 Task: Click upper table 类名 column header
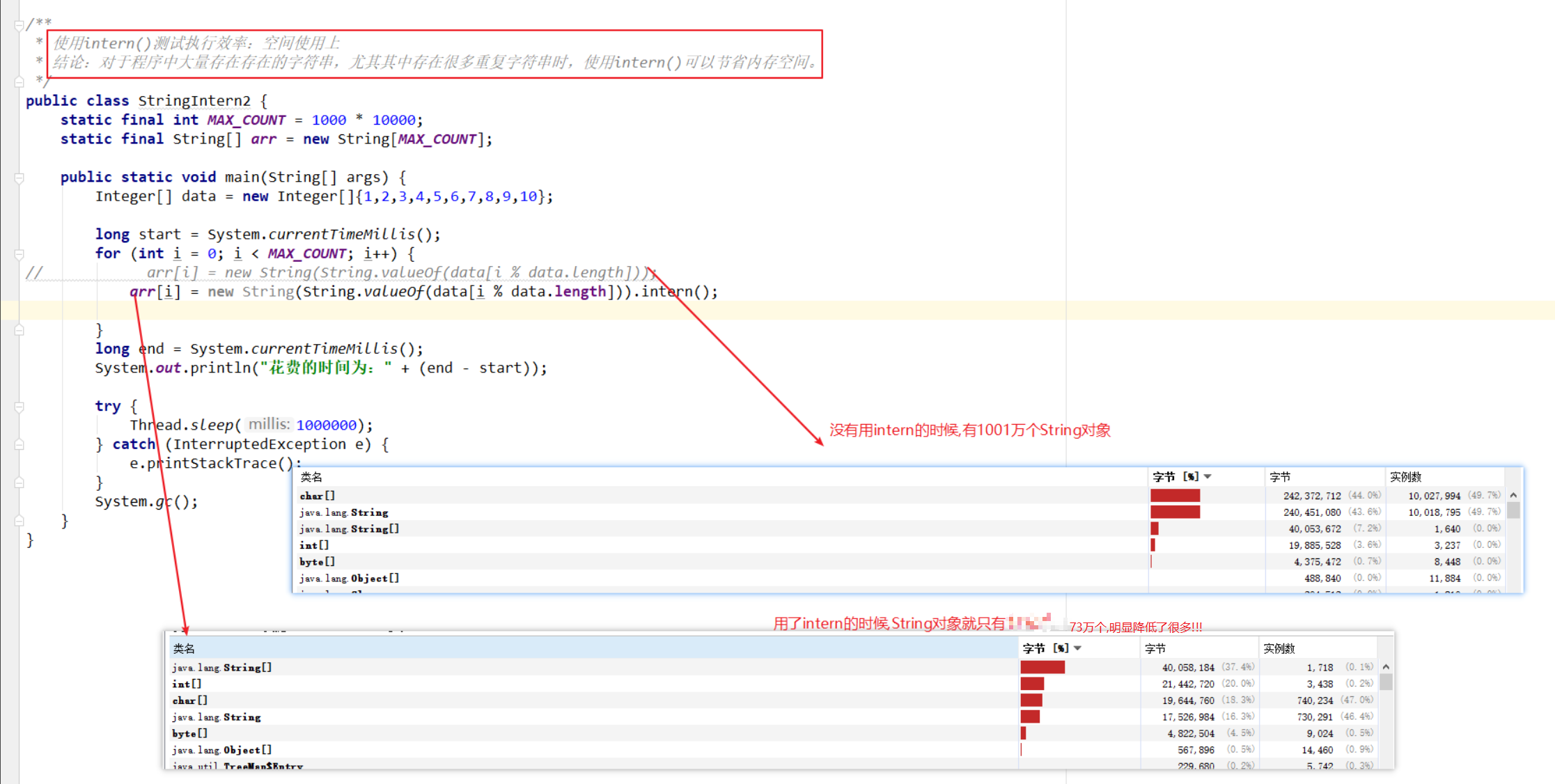click(x=311, y=477)
